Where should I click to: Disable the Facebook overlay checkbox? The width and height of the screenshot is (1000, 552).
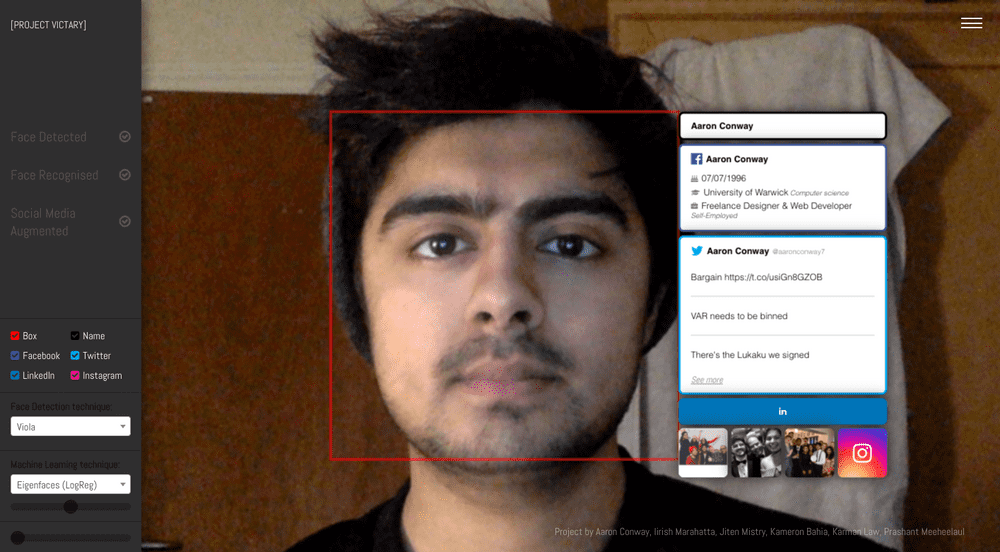pos(15,356)
